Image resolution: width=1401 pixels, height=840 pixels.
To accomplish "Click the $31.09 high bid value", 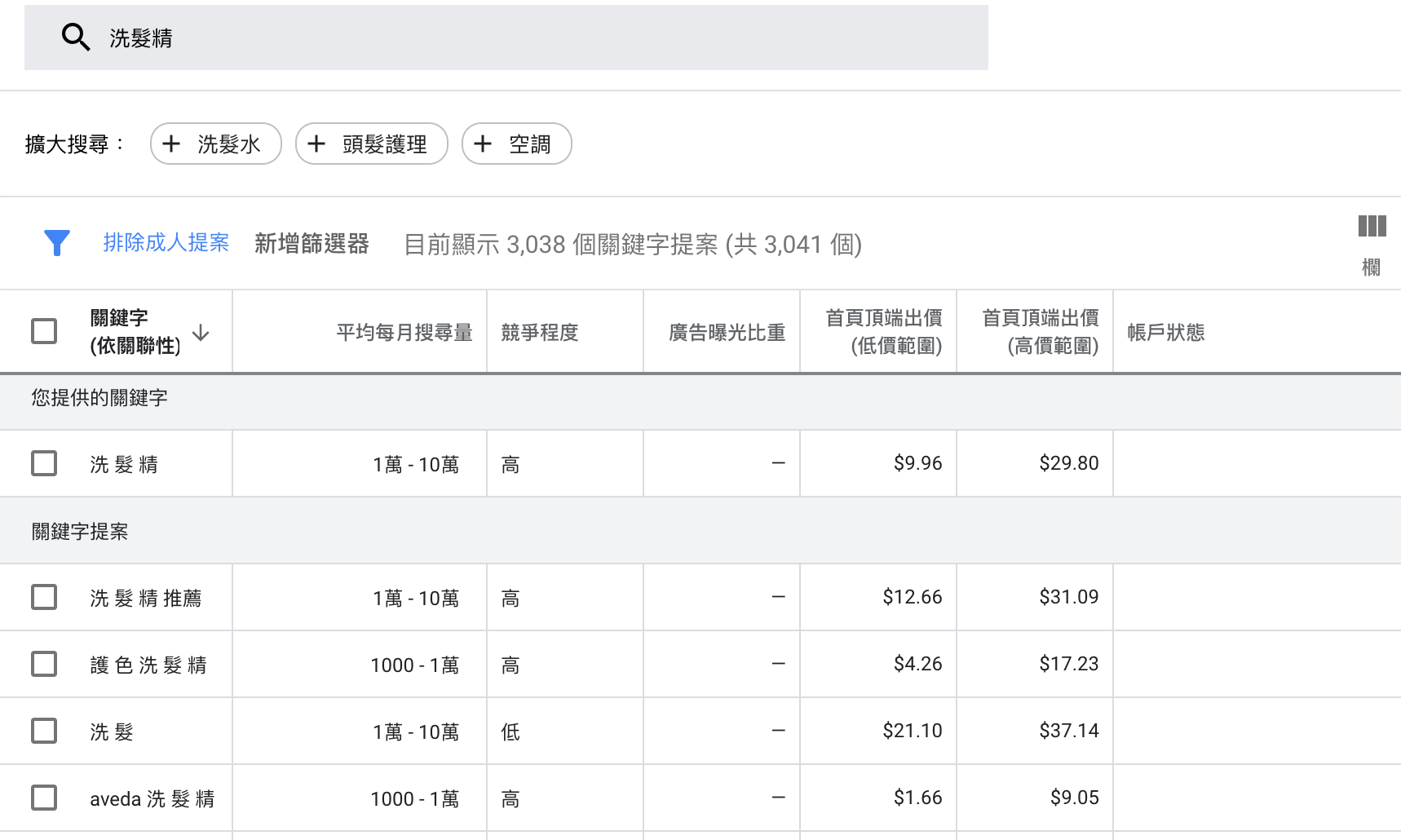I will (1069, 597).
